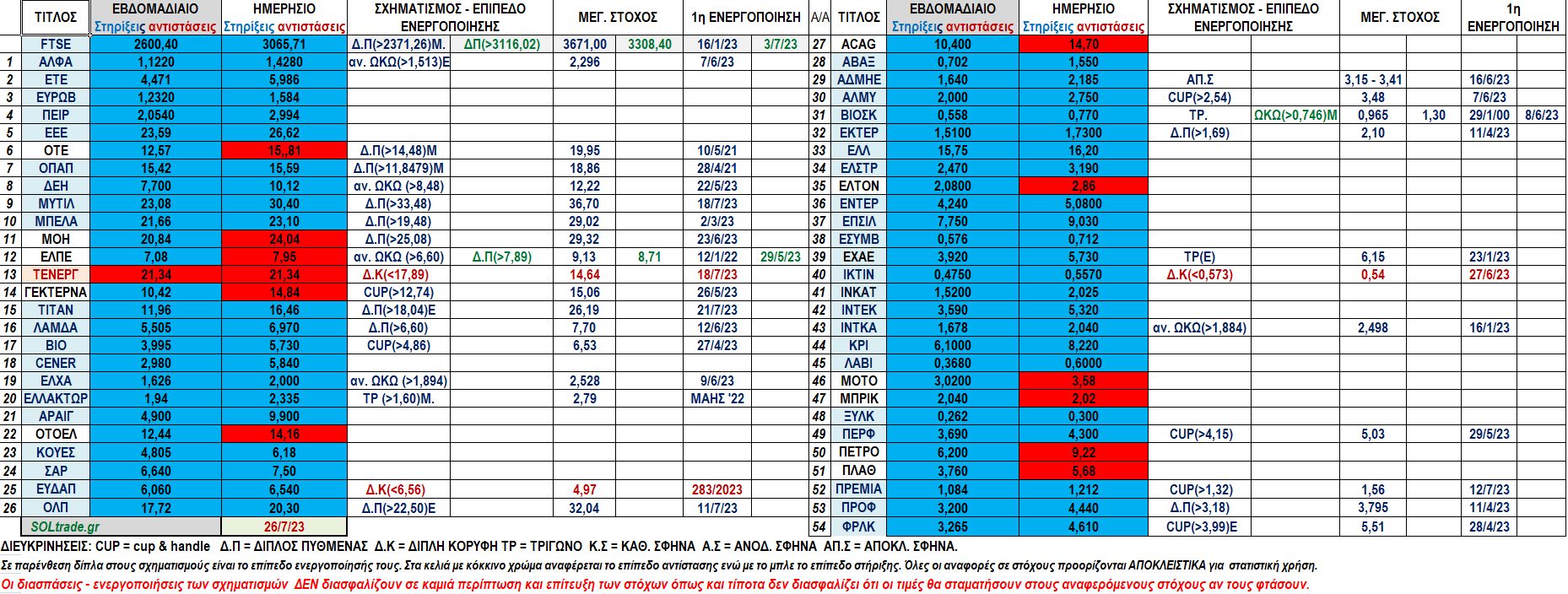Screen dimensions: 1568x594
Task: Click the green 3308,40 target cell
Action: point(650,44)
